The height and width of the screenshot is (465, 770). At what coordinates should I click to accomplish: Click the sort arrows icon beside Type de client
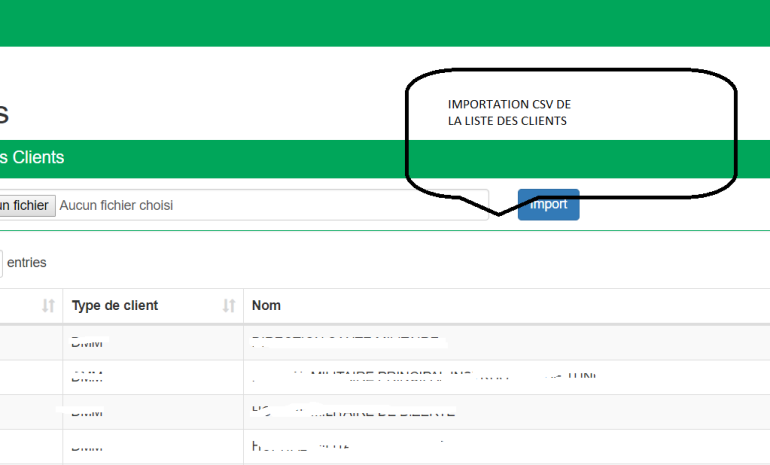pyautogui.click(x=229, y=306)
